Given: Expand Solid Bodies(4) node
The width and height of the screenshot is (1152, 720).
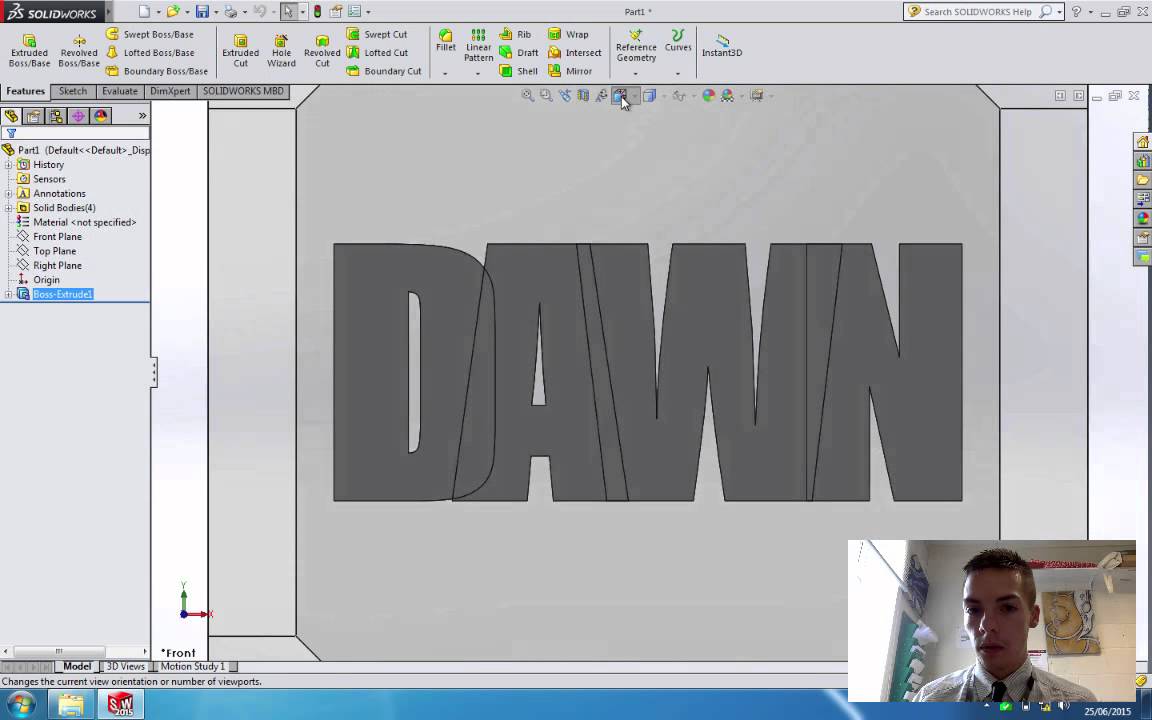Looking at the screenshot, I should (8, 208).
